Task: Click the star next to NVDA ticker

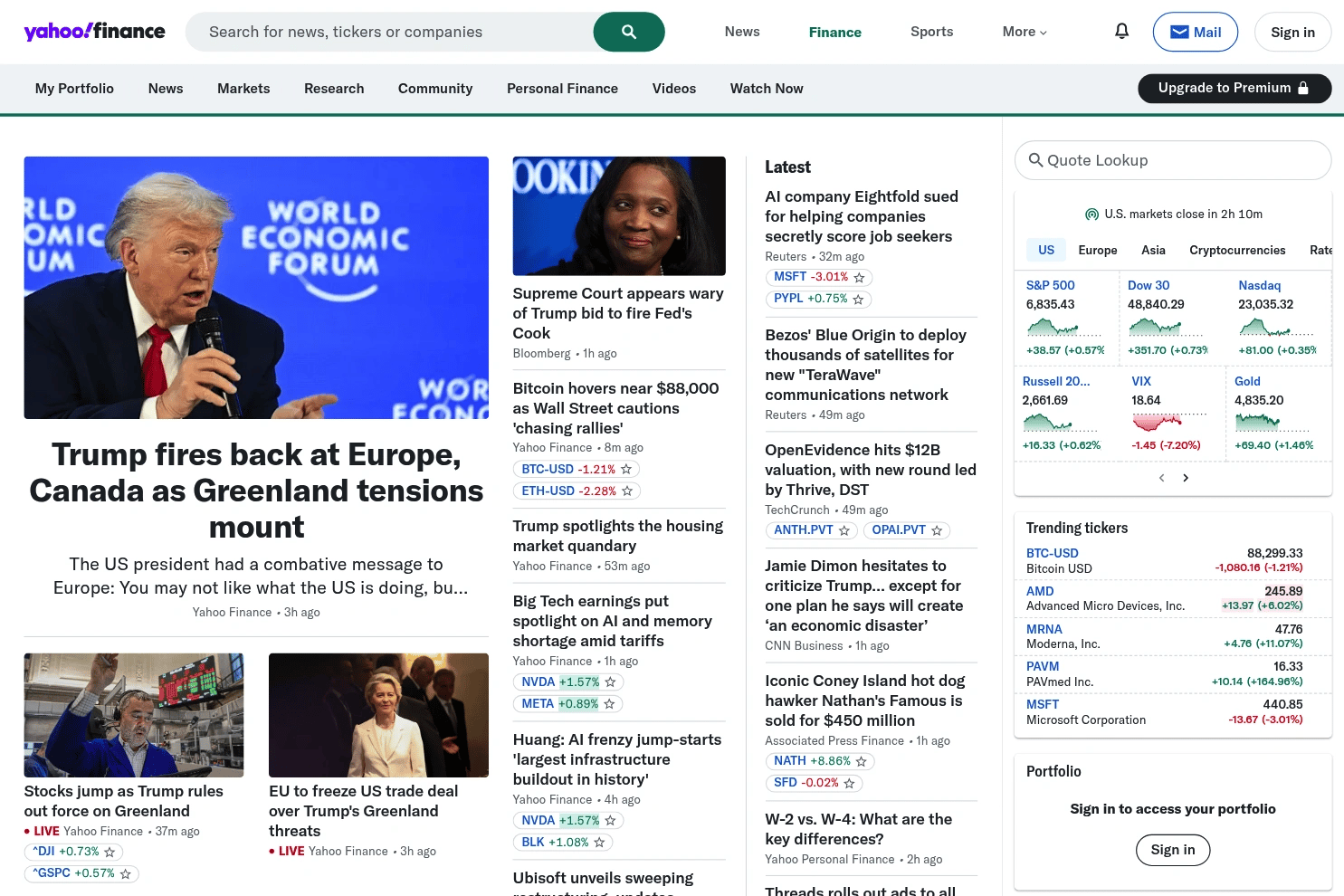Action: (x=611, y=682)
